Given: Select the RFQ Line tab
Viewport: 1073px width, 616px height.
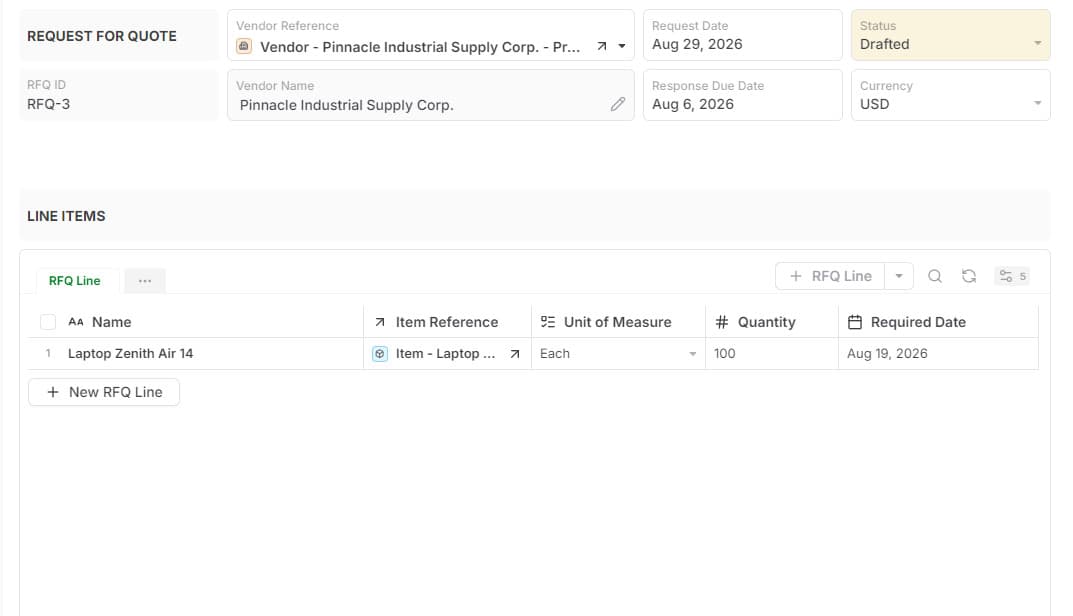Looking at the screenshot, I should coord(75,281).
